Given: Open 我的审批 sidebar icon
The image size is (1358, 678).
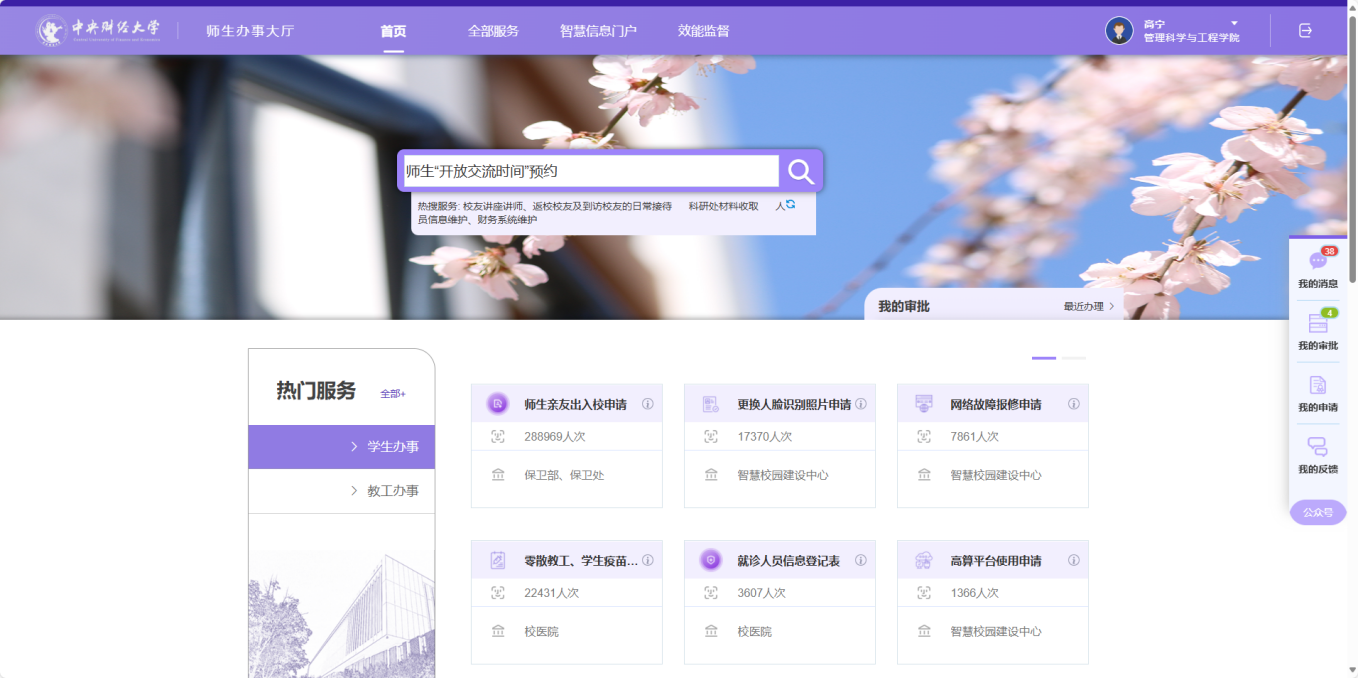Looking at the screenshot, I should point(1317,330).
